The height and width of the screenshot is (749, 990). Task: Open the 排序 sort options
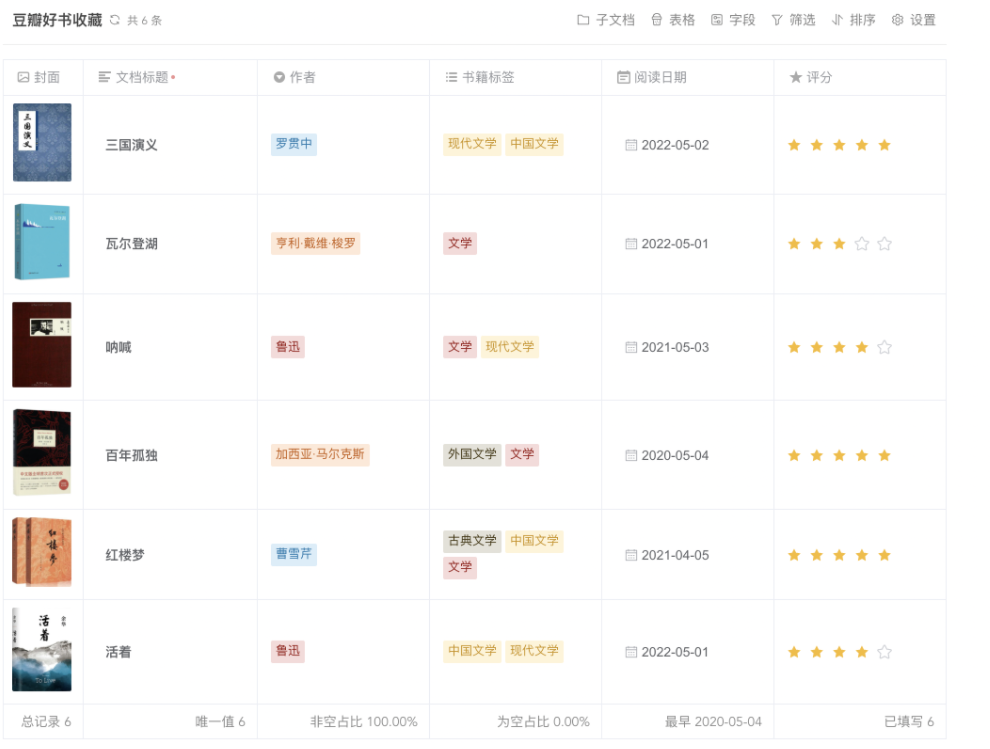pos(853,20)
